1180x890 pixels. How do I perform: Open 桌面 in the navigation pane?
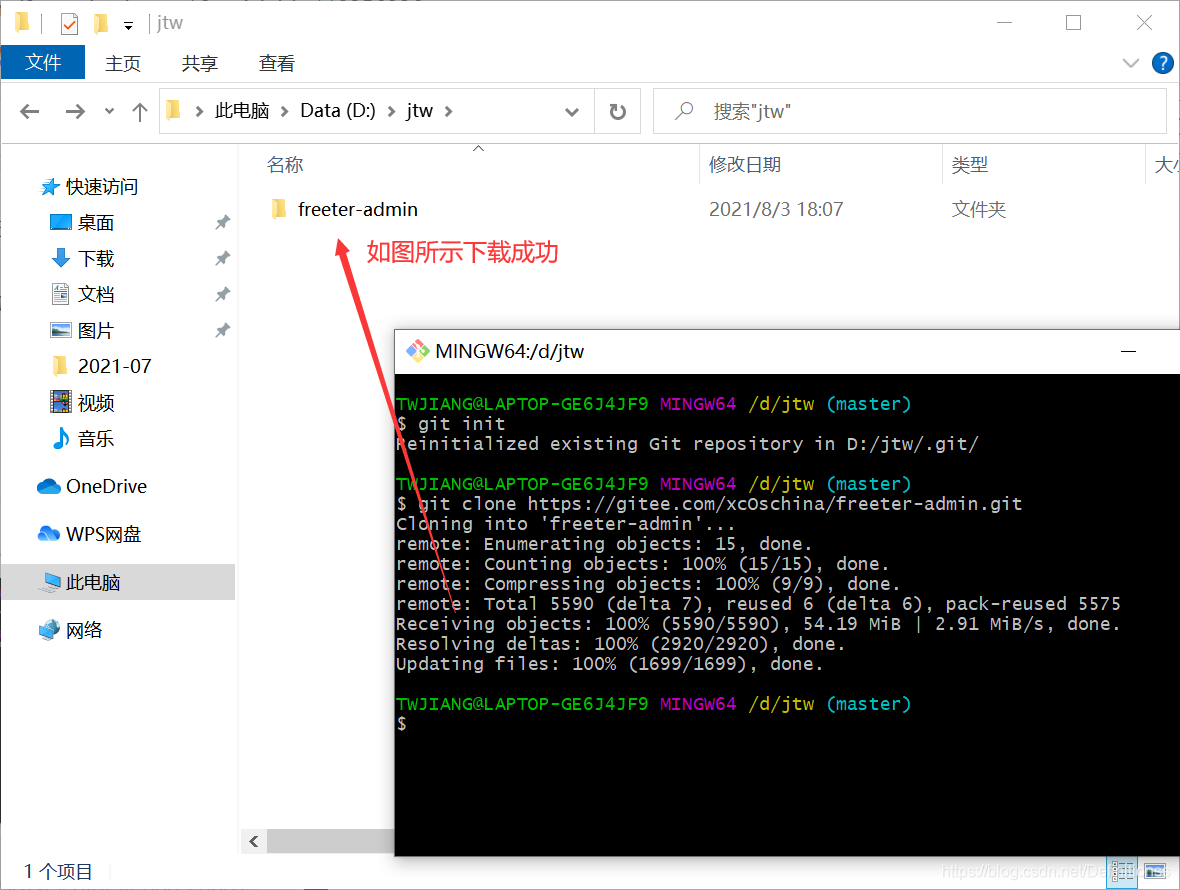[x=96, y=223]
